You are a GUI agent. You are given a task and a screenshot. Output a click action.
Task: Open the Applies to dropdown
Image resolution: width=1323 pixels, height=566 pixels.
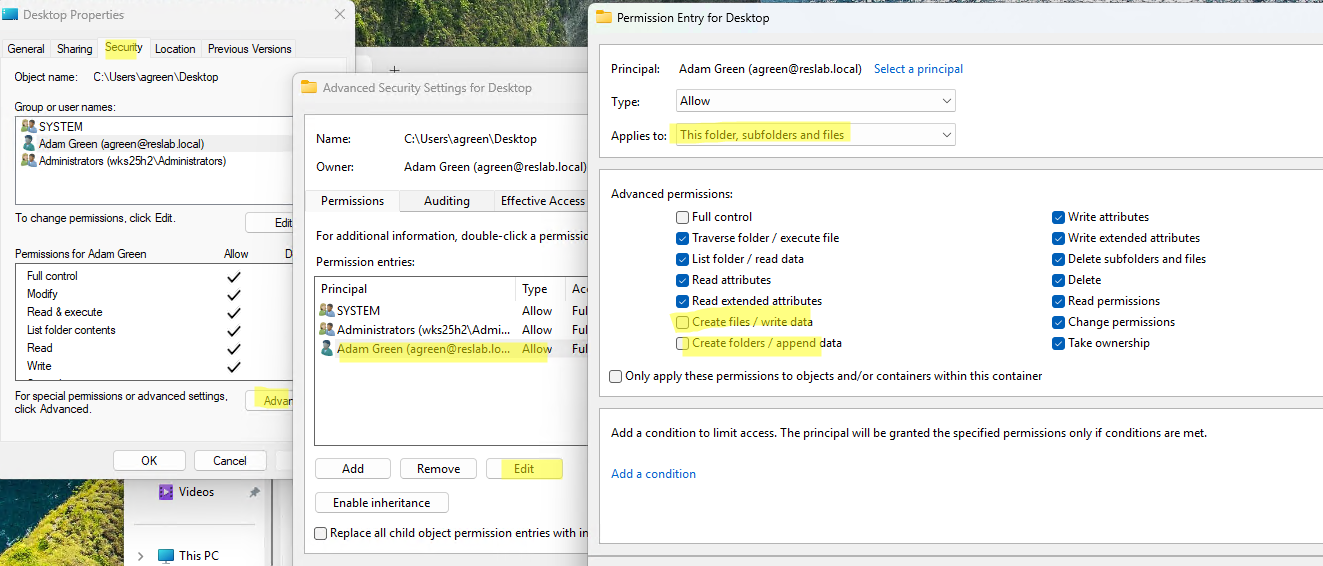coord(815,134)
